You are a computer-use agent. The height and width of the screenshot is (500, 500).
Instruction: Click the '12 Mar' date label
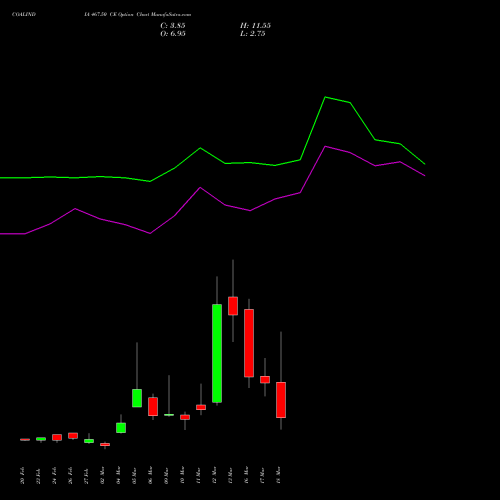point(214,475)
